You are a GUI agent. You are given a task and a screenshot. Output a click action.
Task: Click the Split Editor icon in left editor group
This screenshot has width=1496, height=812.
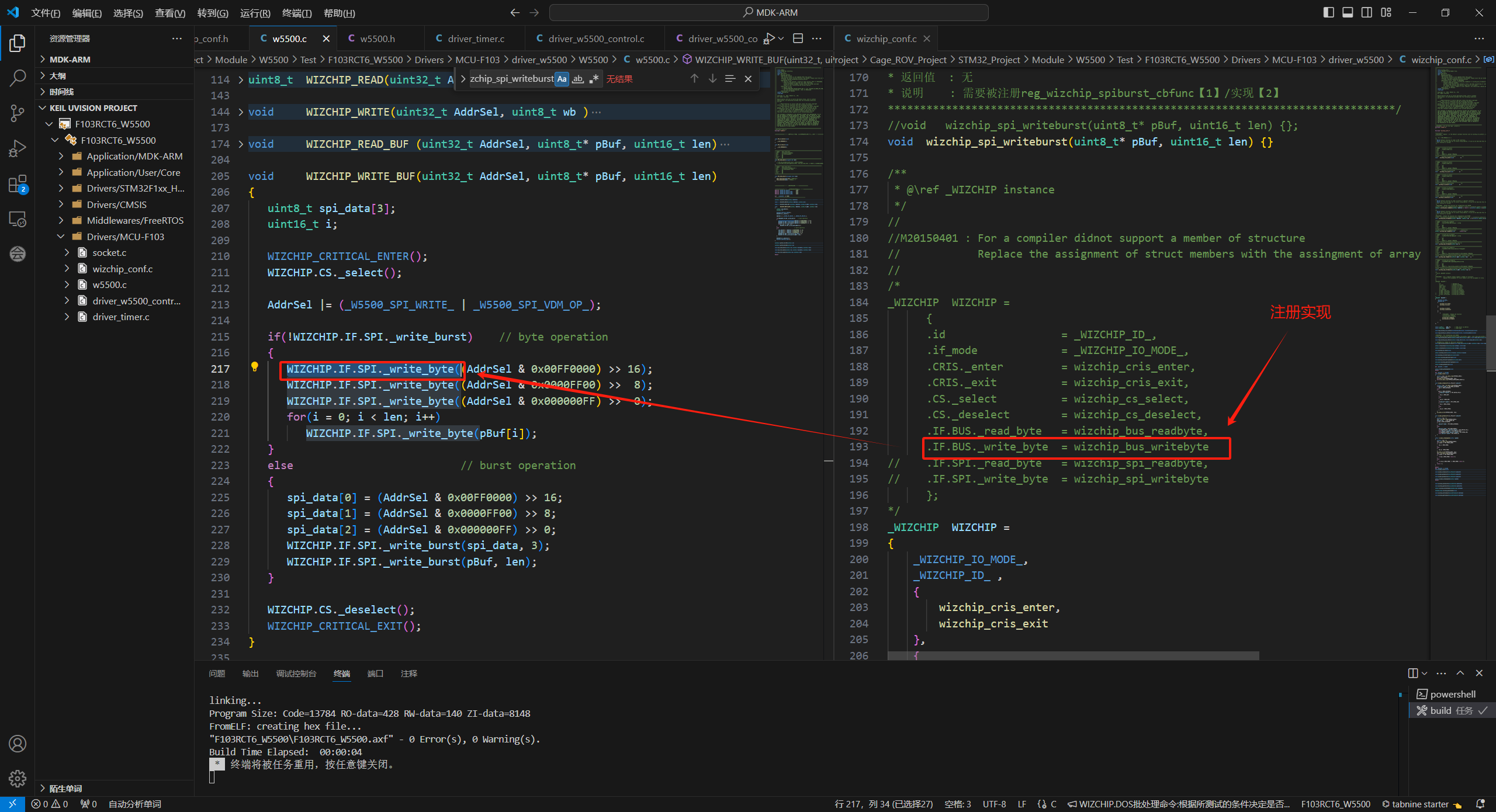tap(798, 39)
